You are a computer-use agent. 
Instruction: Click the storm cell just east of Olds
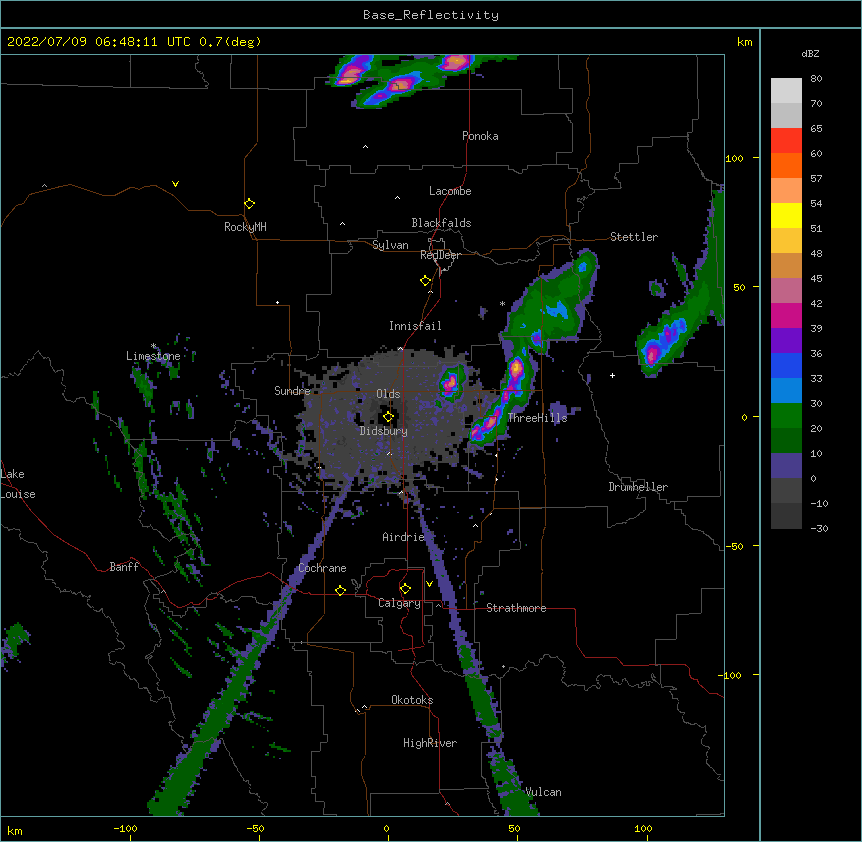451,383
